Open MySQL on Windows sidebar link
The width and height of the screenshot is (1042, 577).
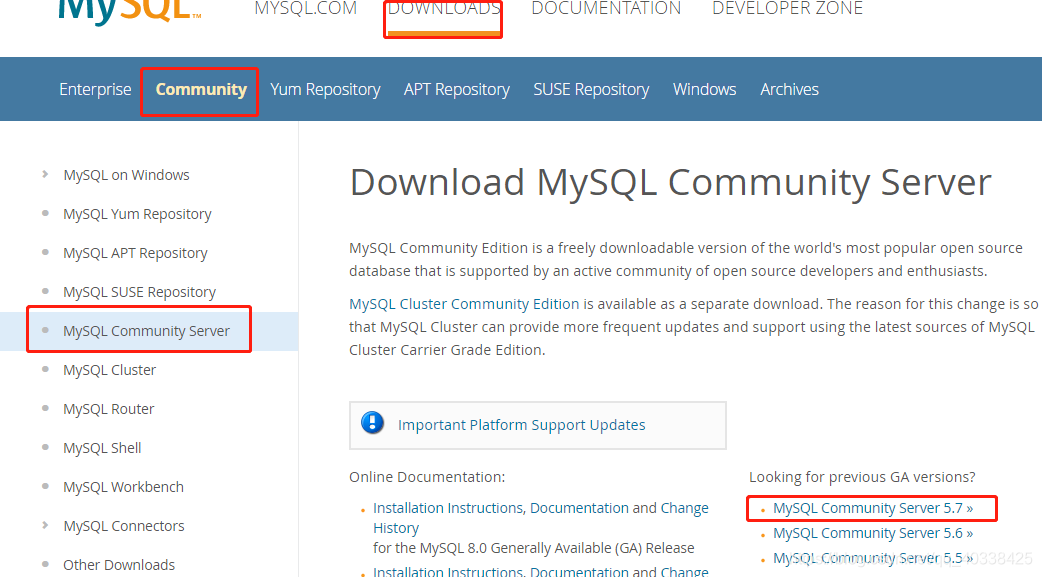(126, 175)
